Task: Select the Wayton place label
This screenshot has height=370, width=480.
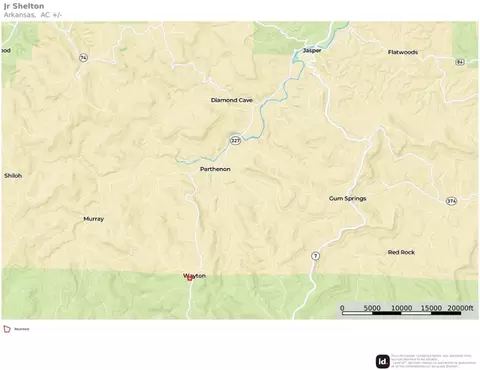Action: [x=194, y=276]
